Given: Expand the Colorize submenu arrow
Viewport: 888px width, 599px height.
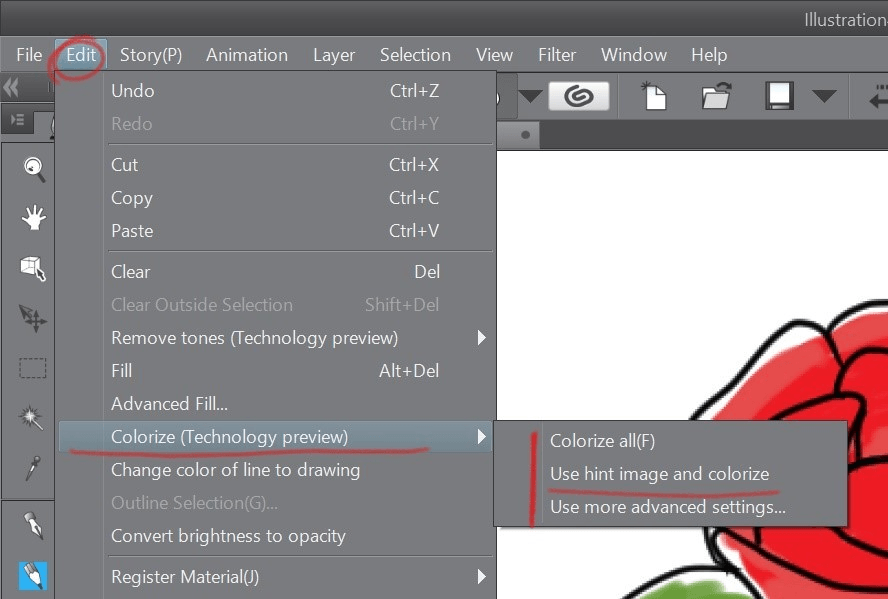Looking at the screenshot, I should pos(481,437).
